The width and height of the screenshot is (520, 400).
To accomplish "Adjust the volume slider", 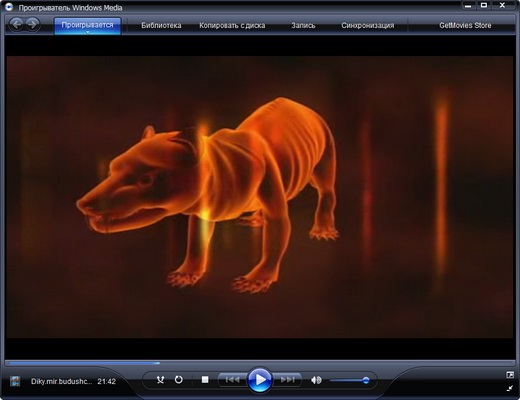I will 349,380.
